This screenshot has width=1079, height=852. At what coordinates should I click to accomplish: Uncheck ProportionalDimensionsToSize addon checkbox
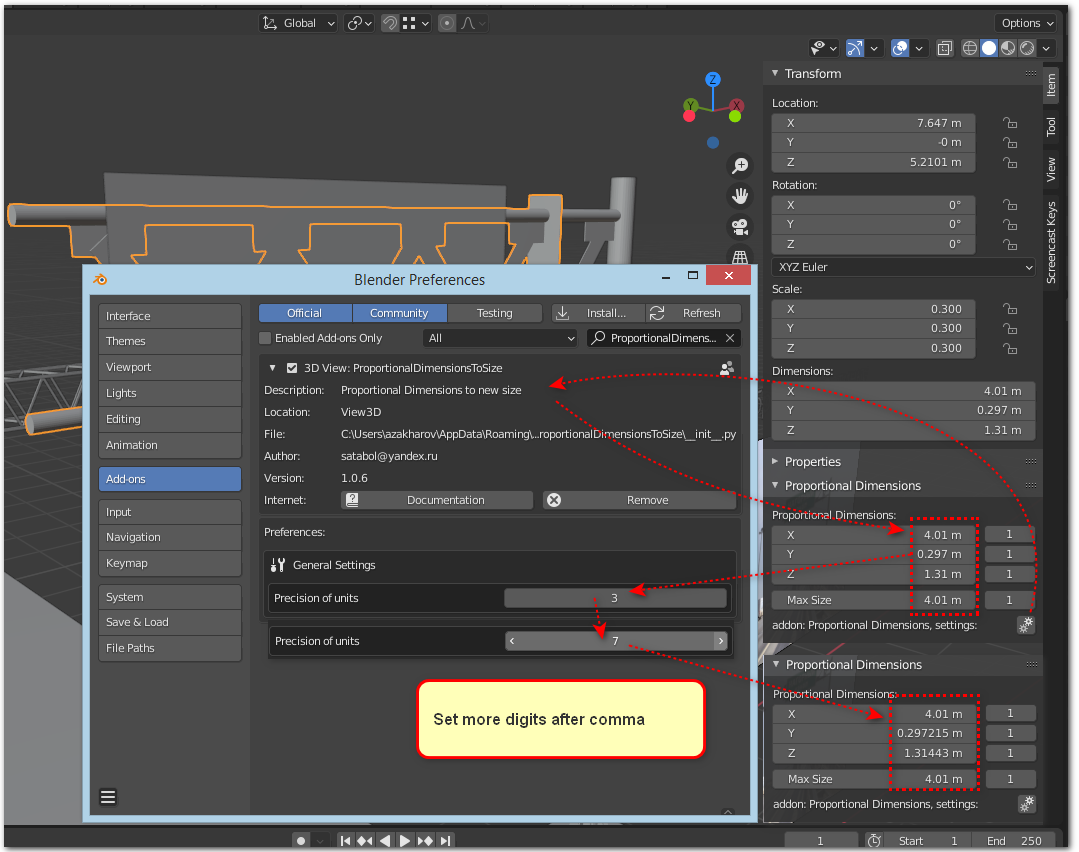(x=292, y=368)
